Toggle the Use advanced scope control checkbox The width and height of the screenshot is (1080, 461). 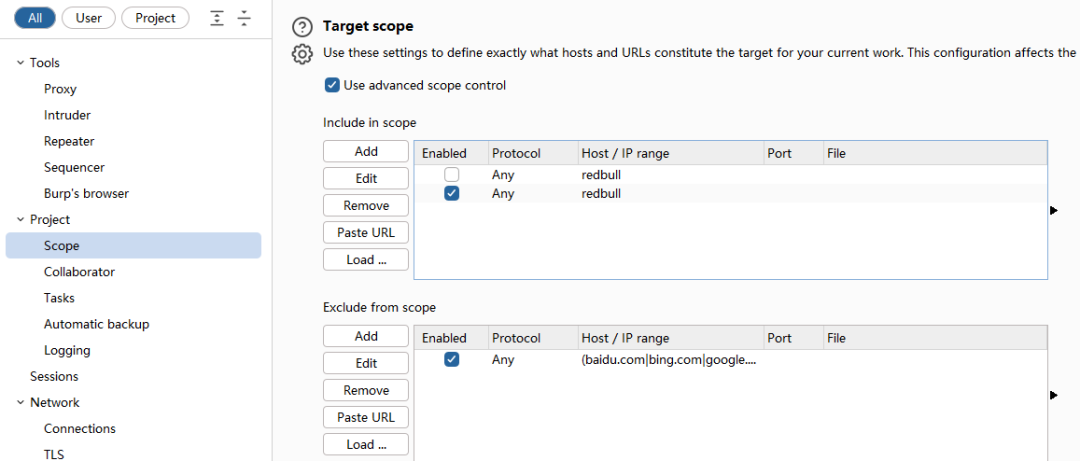(332, 85)
